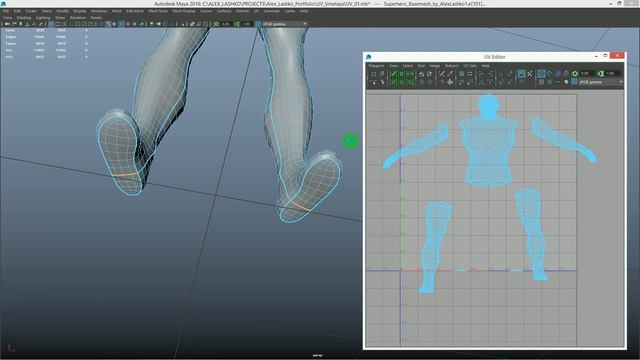
Task: Open the viewport Renderer menu
Action: [x=78, y=18]
